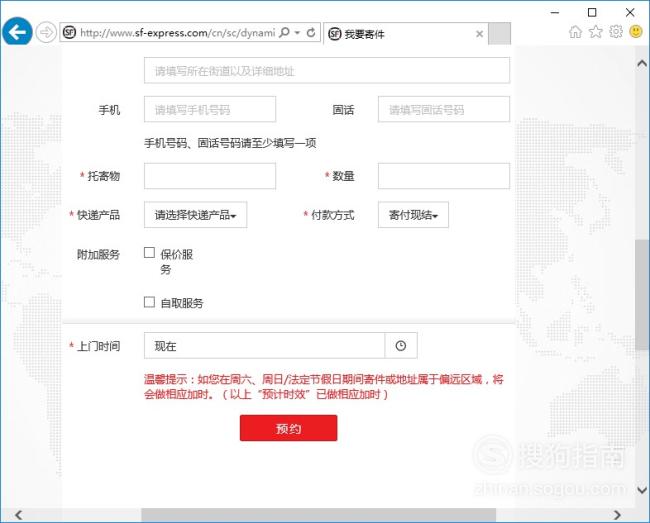Go back with the browser back arrow

point(17,32)
